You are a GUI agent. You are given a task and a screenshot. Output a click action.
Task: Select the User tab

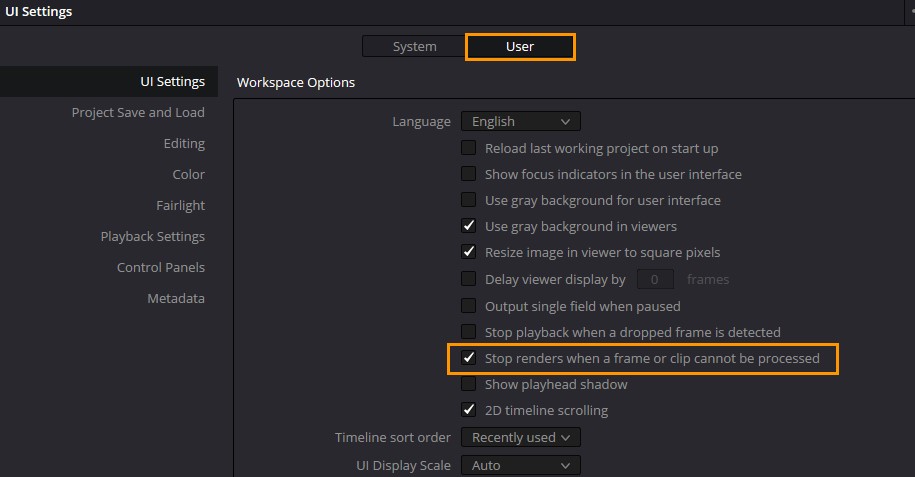coord(520,46)
